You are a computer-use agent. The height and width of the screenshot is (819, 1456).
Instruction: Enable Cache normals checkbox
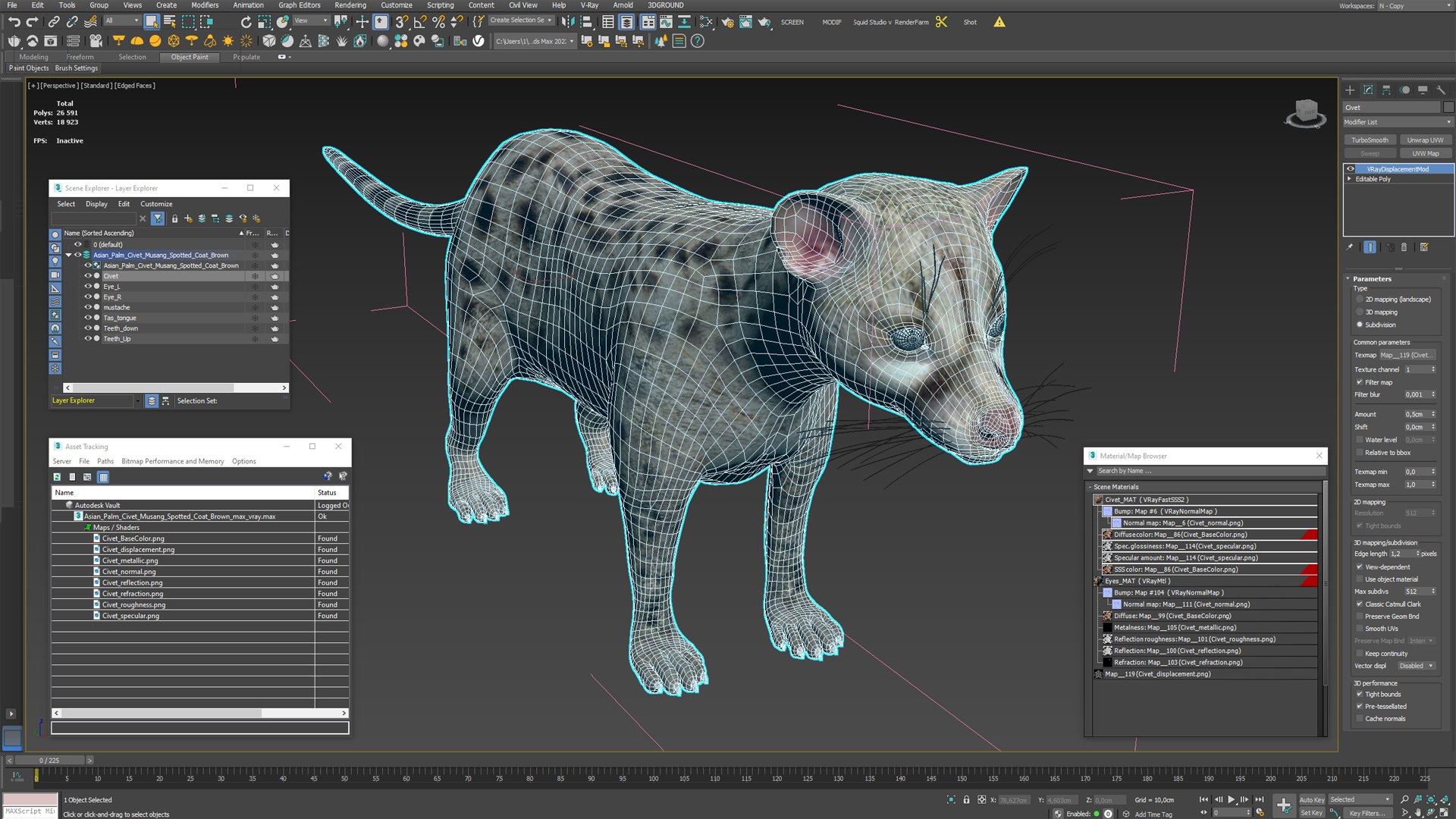pyautogui.click(x=1360, y=719)
